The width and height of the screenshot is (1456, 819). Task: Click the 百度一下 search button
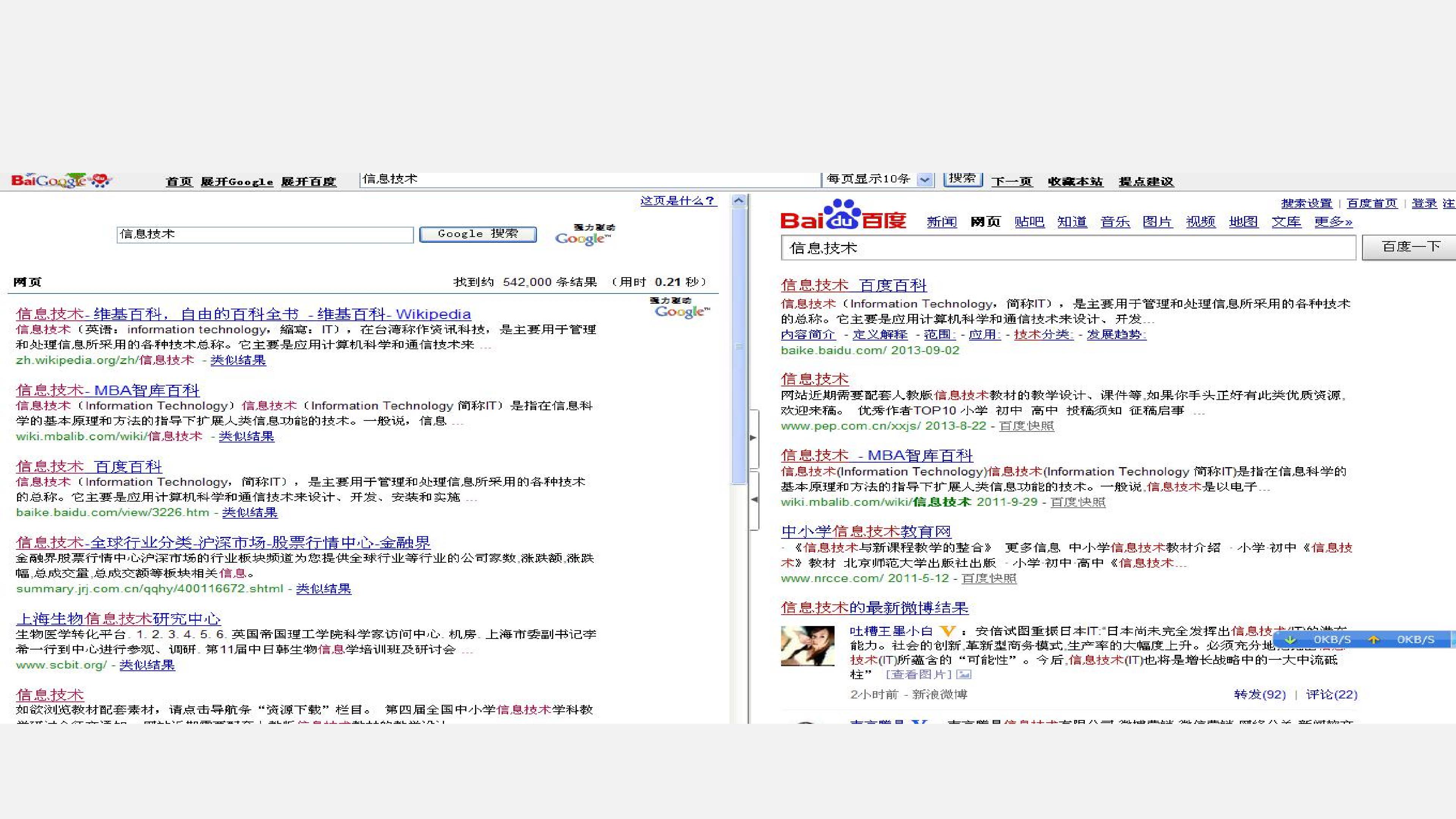click(x=1409, y=247)
